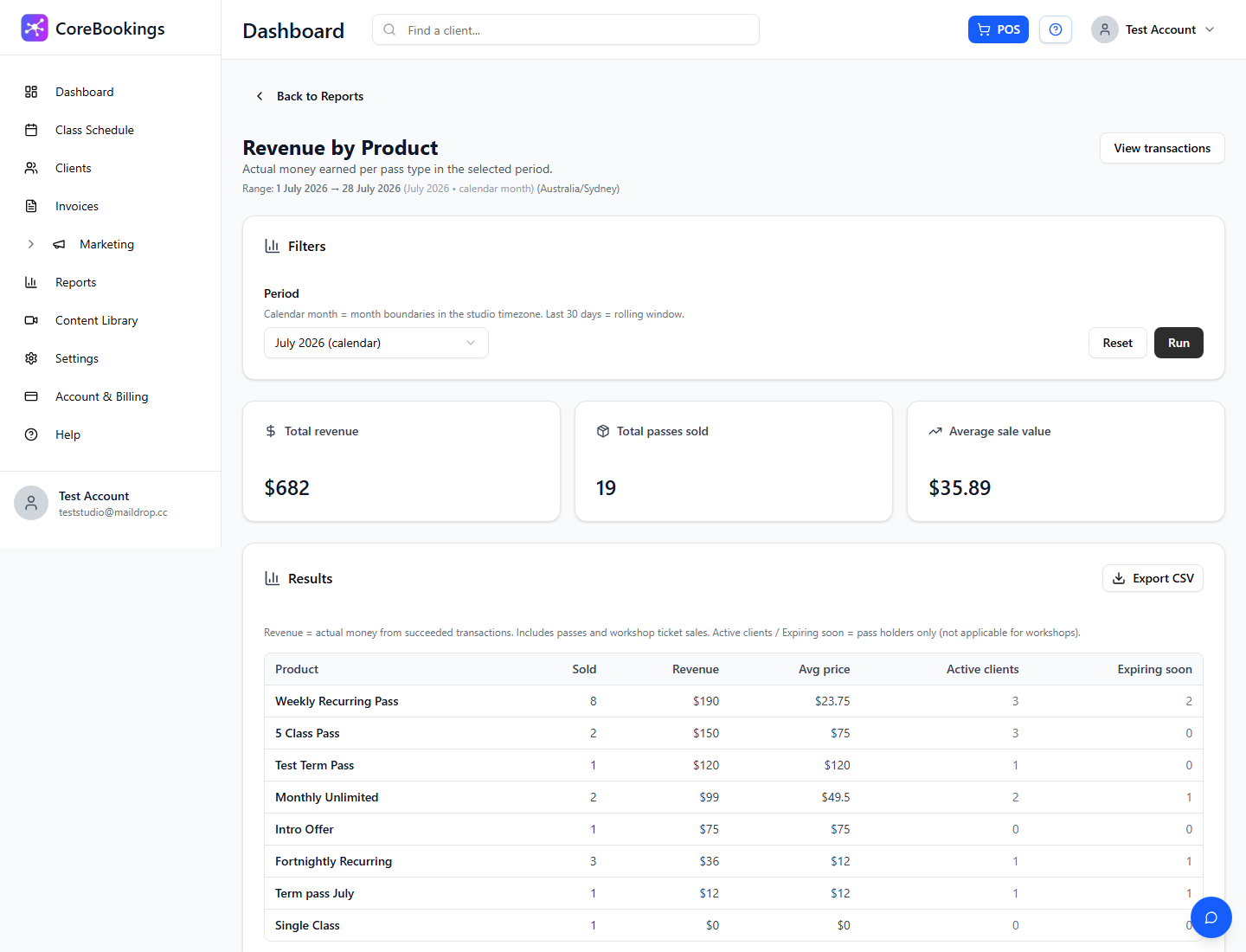Click the CoreBookings logo icon
Viewport: 1246px width, 952px height.
[35, 28]
